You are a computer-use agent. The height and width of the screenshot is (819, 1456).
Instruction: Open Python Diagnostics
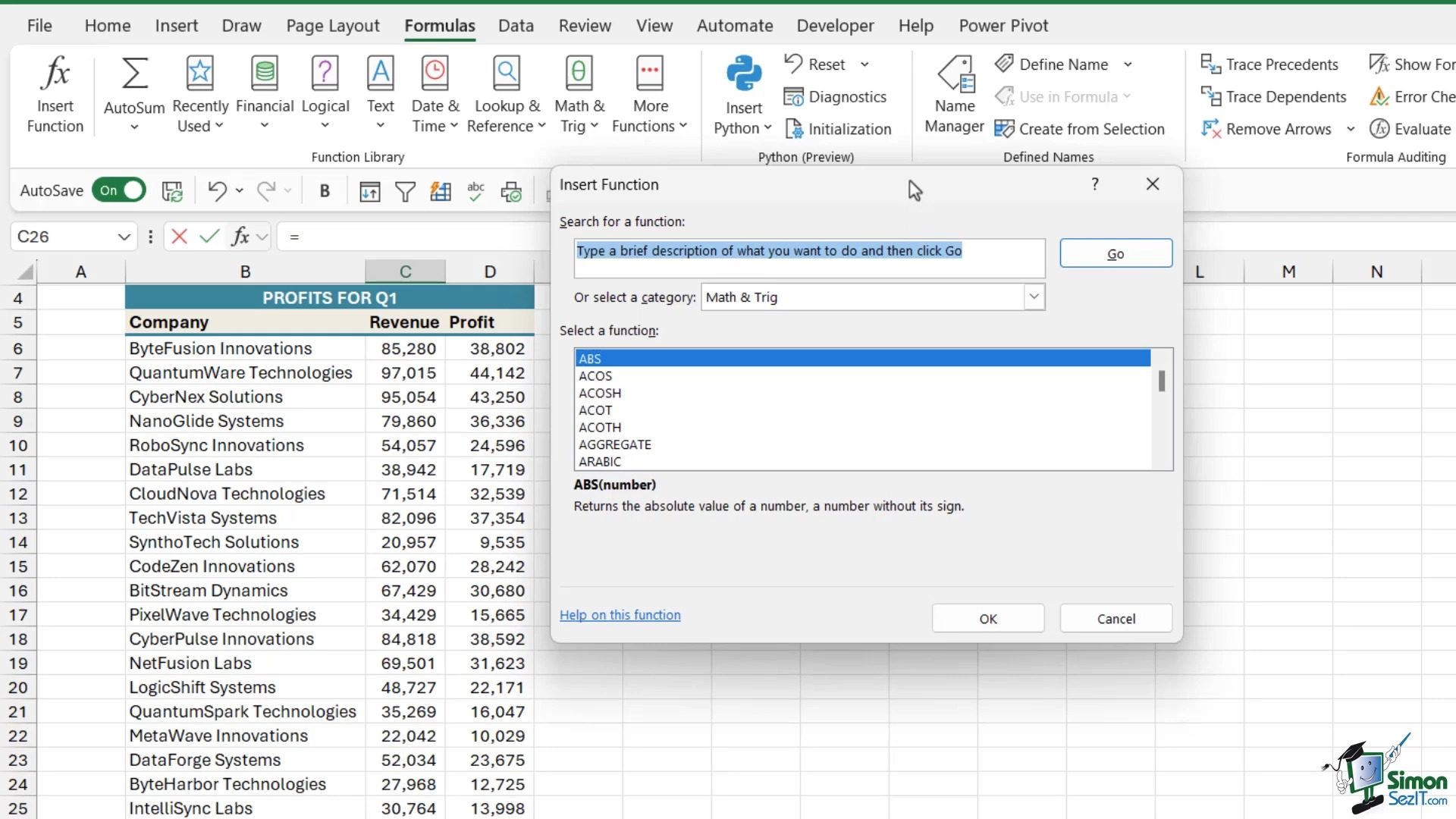(x=835, y=97)
